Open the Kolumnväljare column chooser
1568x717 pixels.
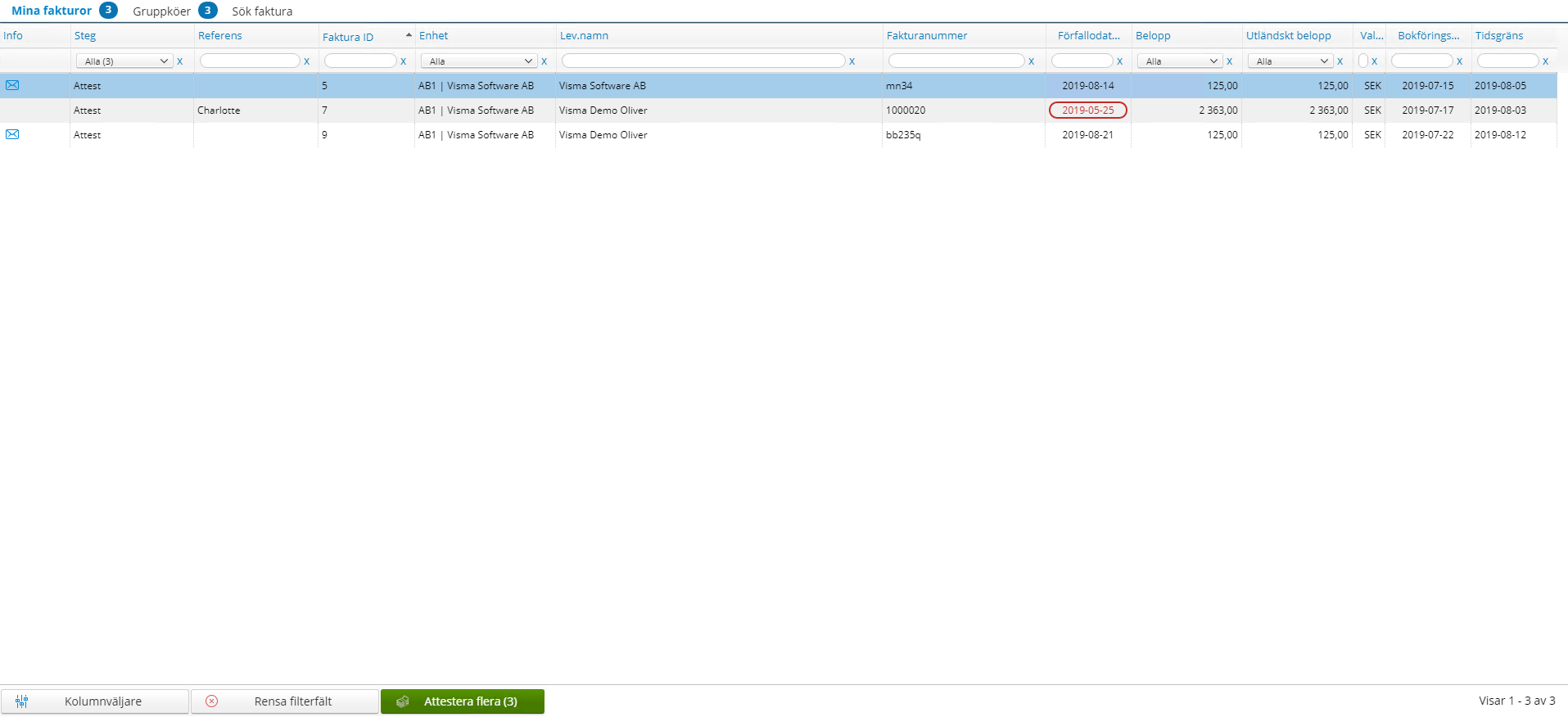point(95,701)
